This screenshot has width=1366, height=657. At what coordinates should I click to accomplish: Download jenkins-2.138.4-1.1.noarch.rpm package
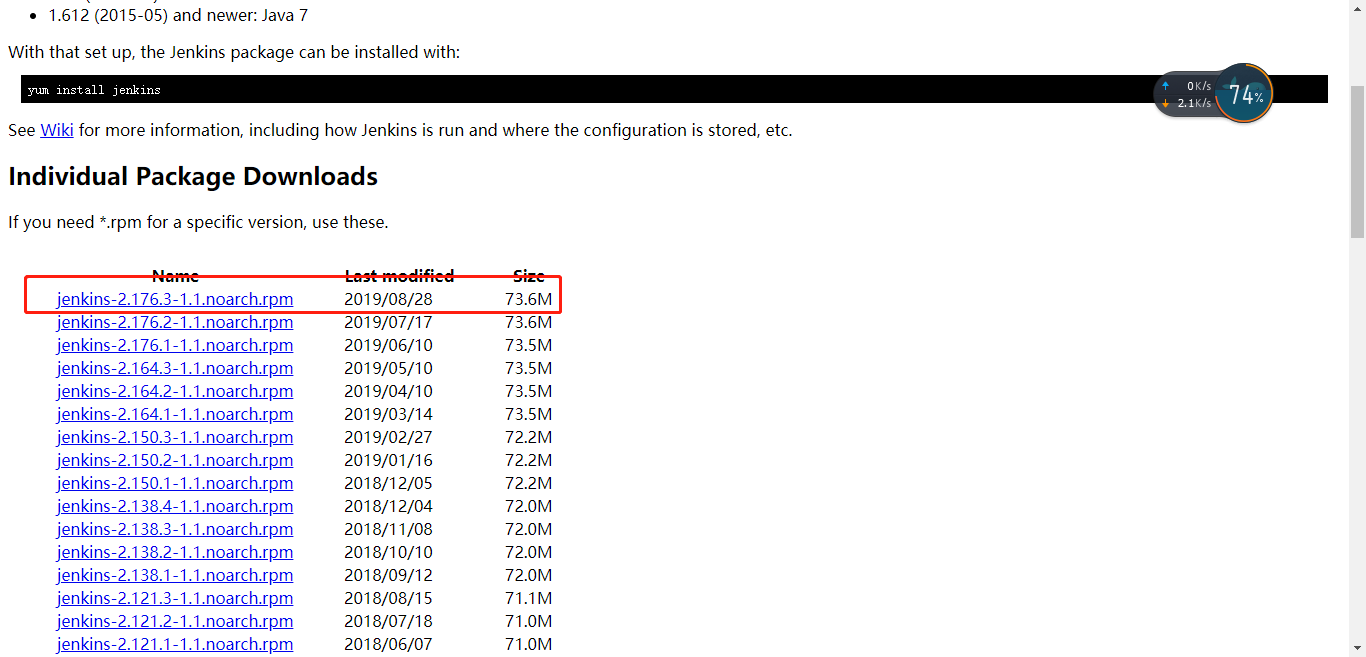pyautogui.click(x=174, y=506)
